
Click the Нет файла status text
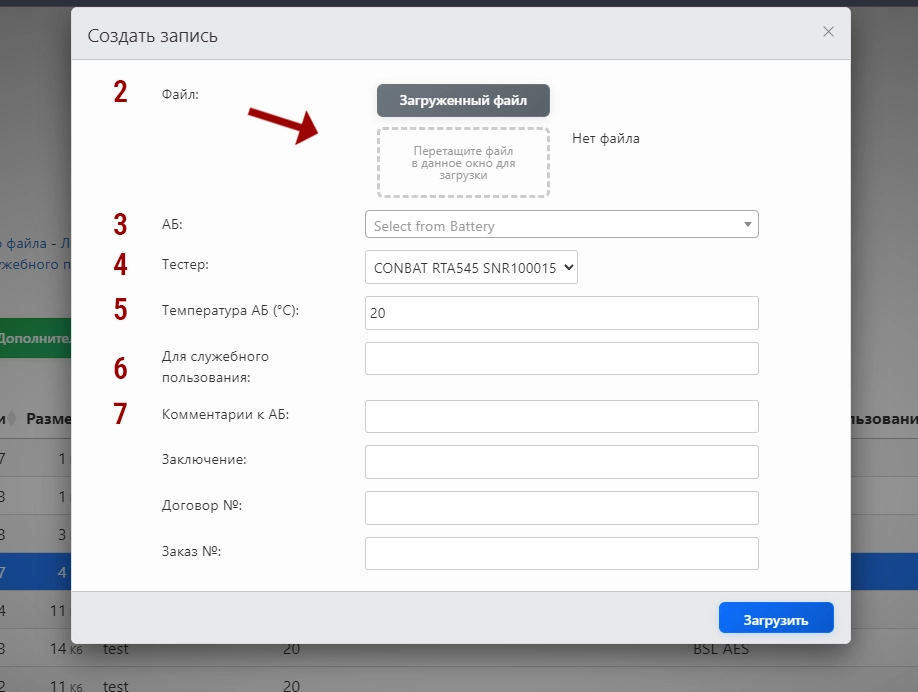[x=605, y=139]
